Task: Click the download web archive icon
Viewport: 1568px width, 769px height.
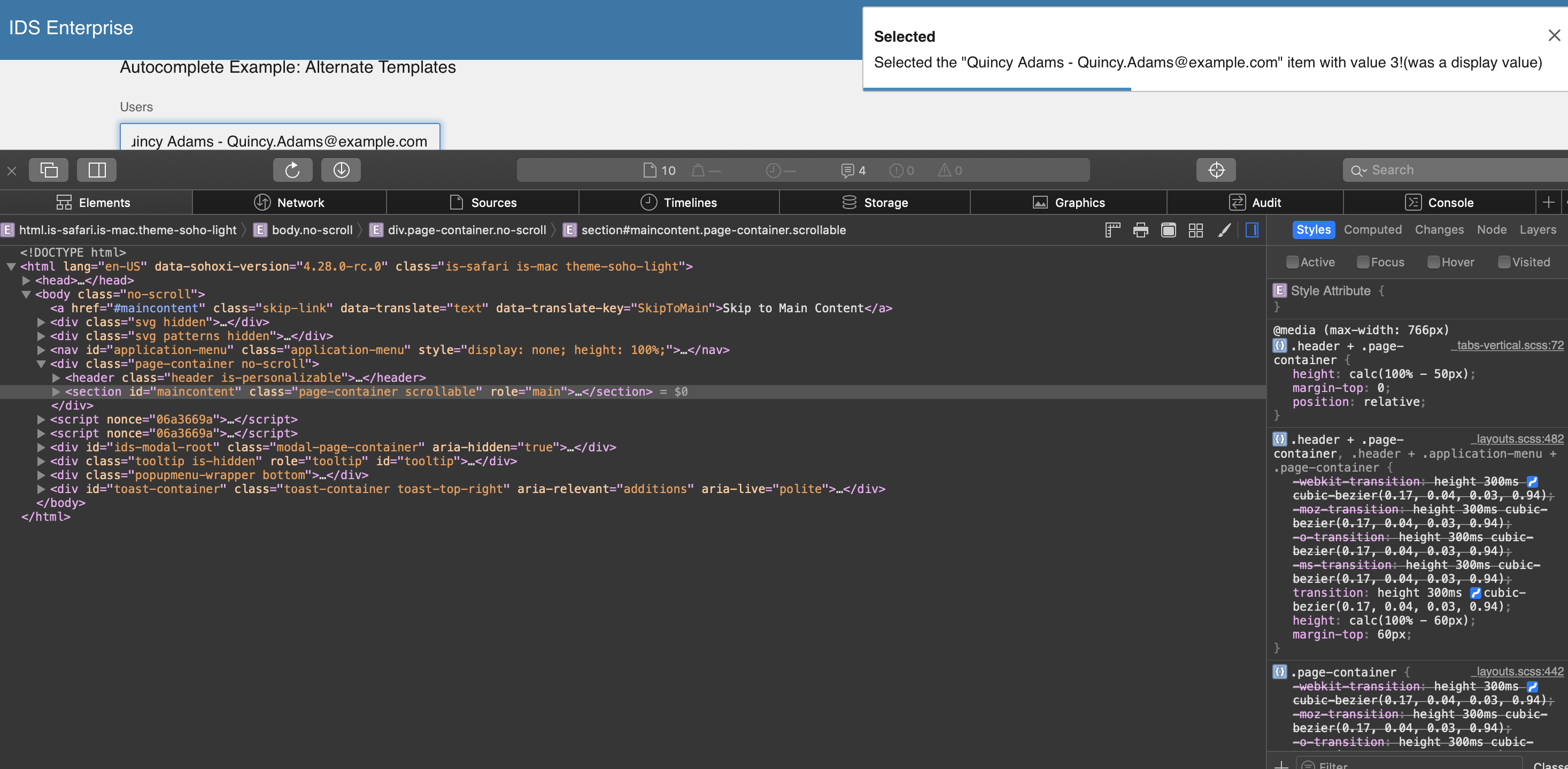Action: (341, 170)
